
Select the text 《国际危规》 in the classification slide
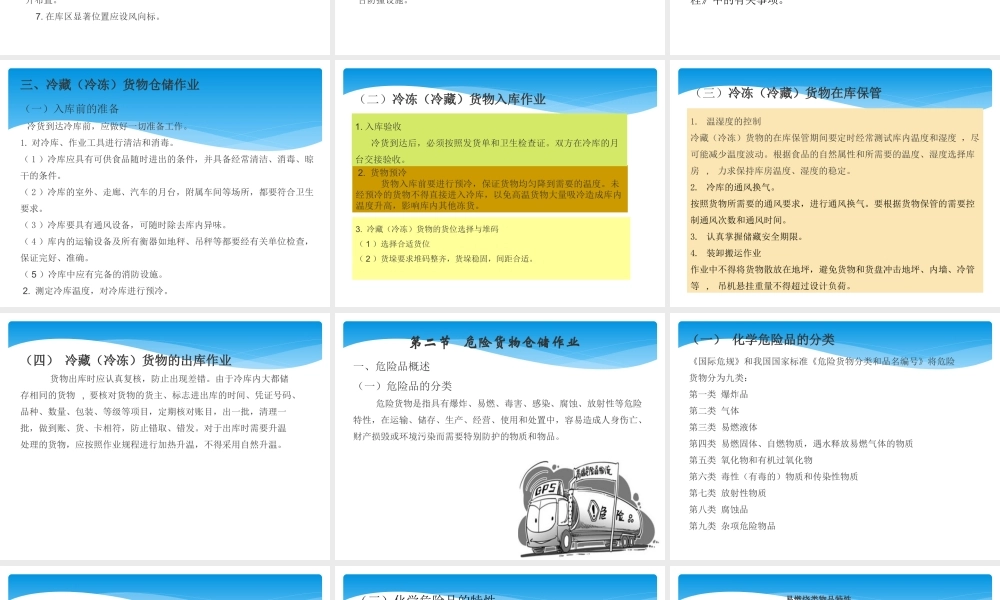[x=714, y=362]
